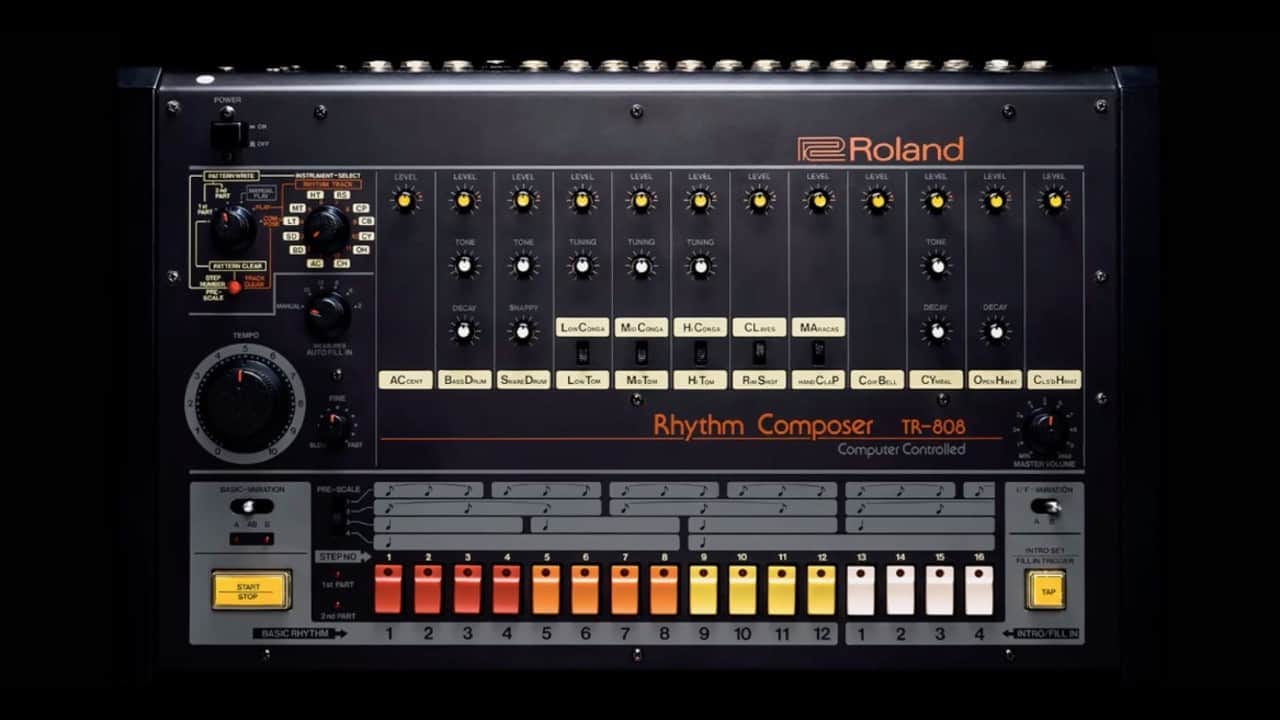Click the FINE tempo knob
The image size is (1280, 720).
[335, 427]
